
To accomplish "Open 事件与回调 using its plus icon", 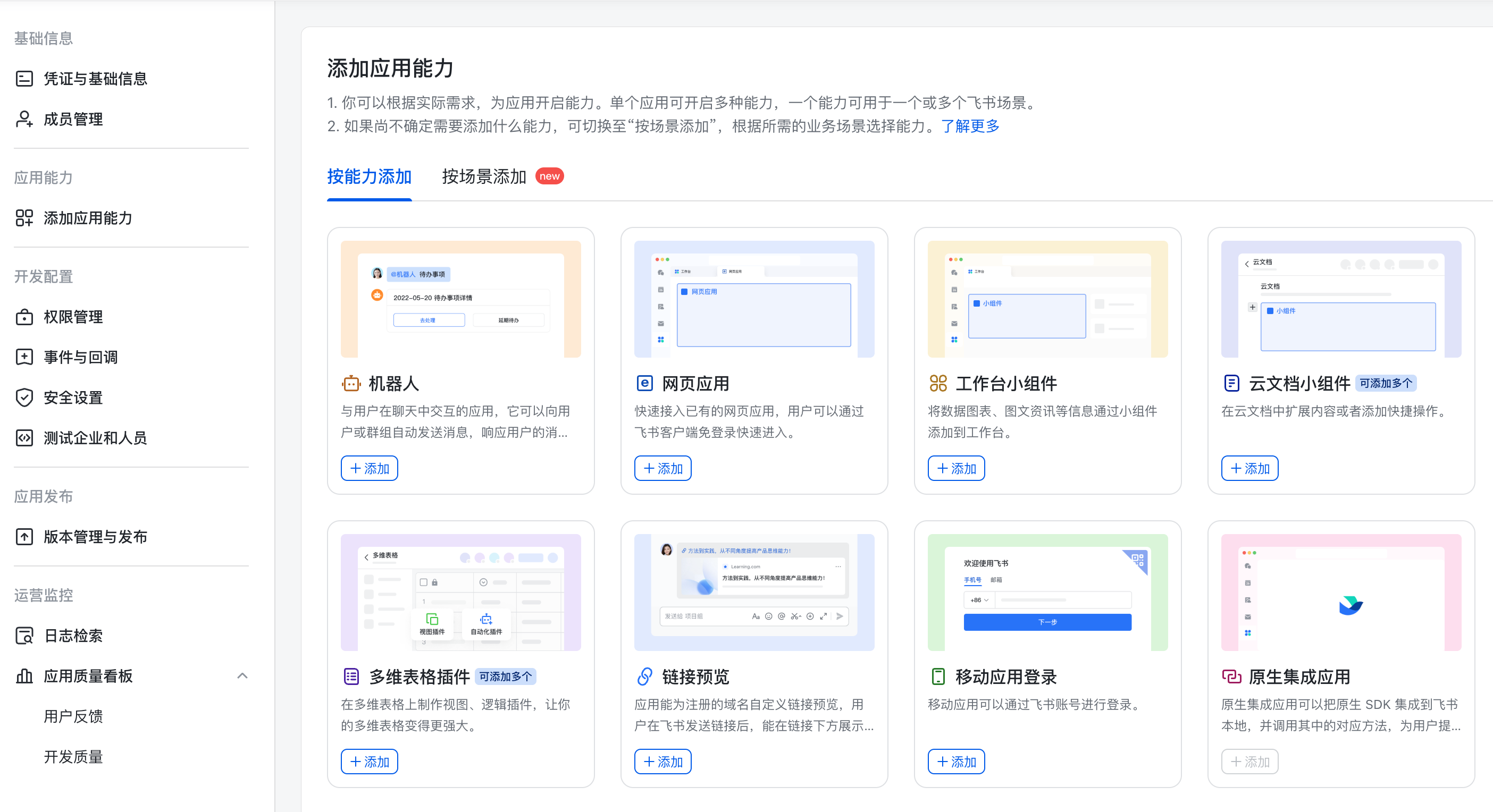I will tap(24, 357).
